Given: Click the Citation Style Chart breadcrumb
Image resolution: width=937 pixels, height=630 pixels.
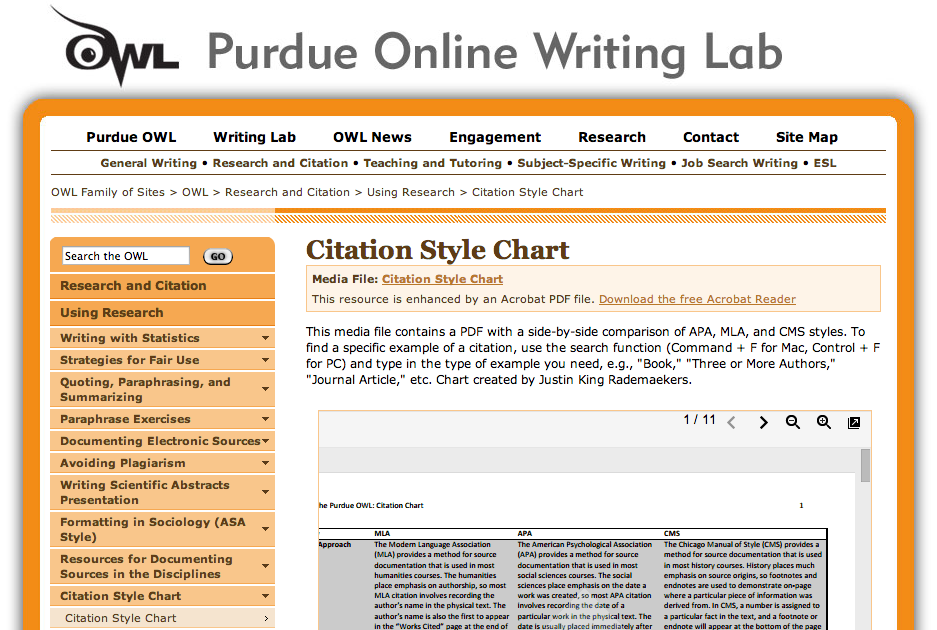Looking at the screenshot, I should pos(527,192).
